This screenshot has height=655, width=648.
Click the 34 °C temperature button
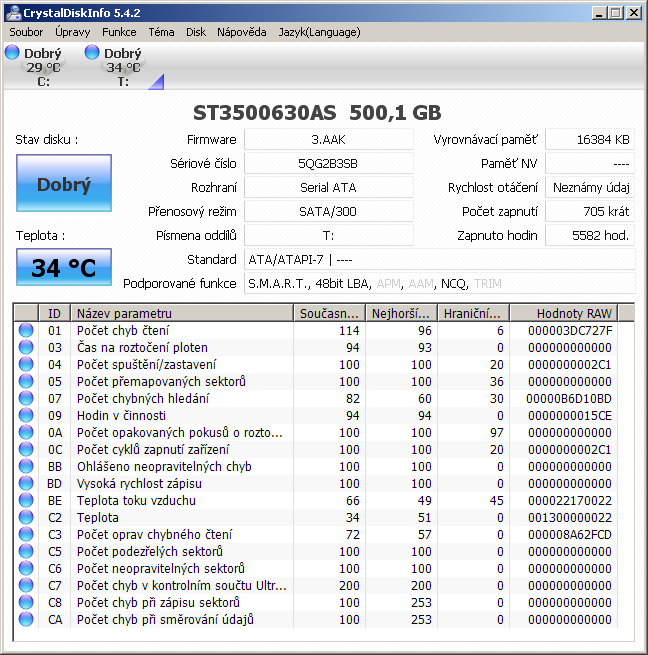pyautogui.click(x=64, y=267)
